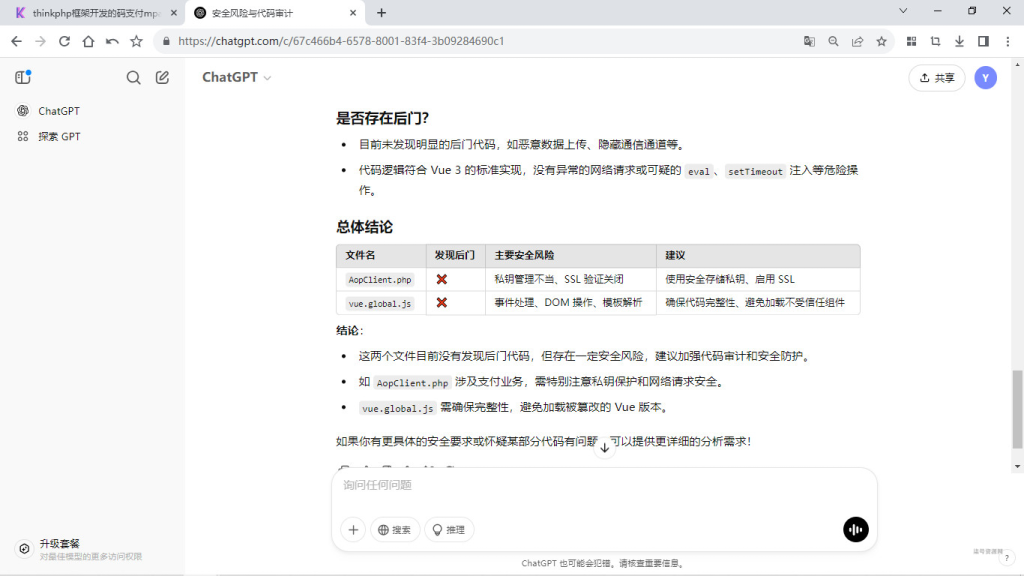Click the chatgpt.com address bar URL

(x=341, y=41)
